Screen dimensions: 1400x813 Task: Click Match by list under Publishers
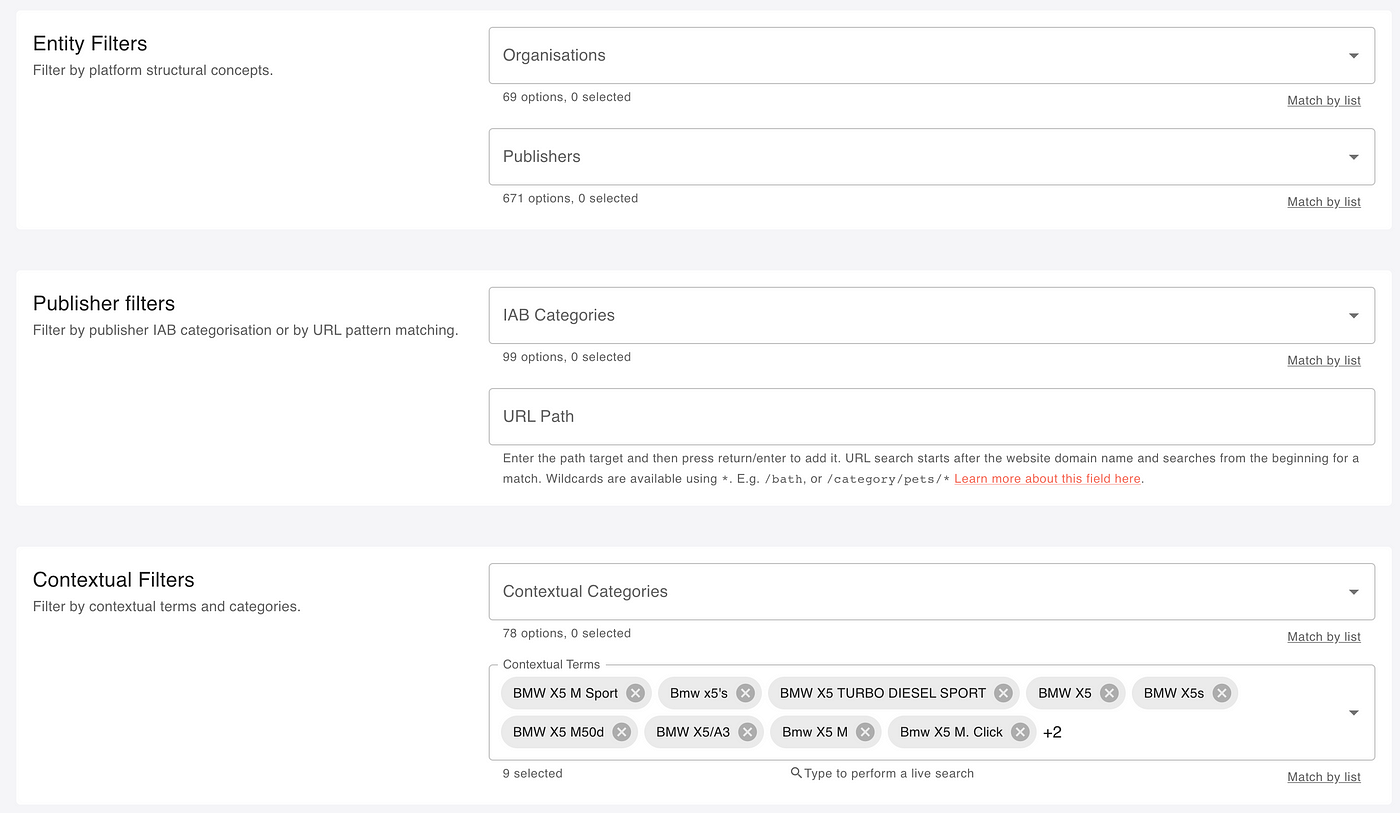1324,201
